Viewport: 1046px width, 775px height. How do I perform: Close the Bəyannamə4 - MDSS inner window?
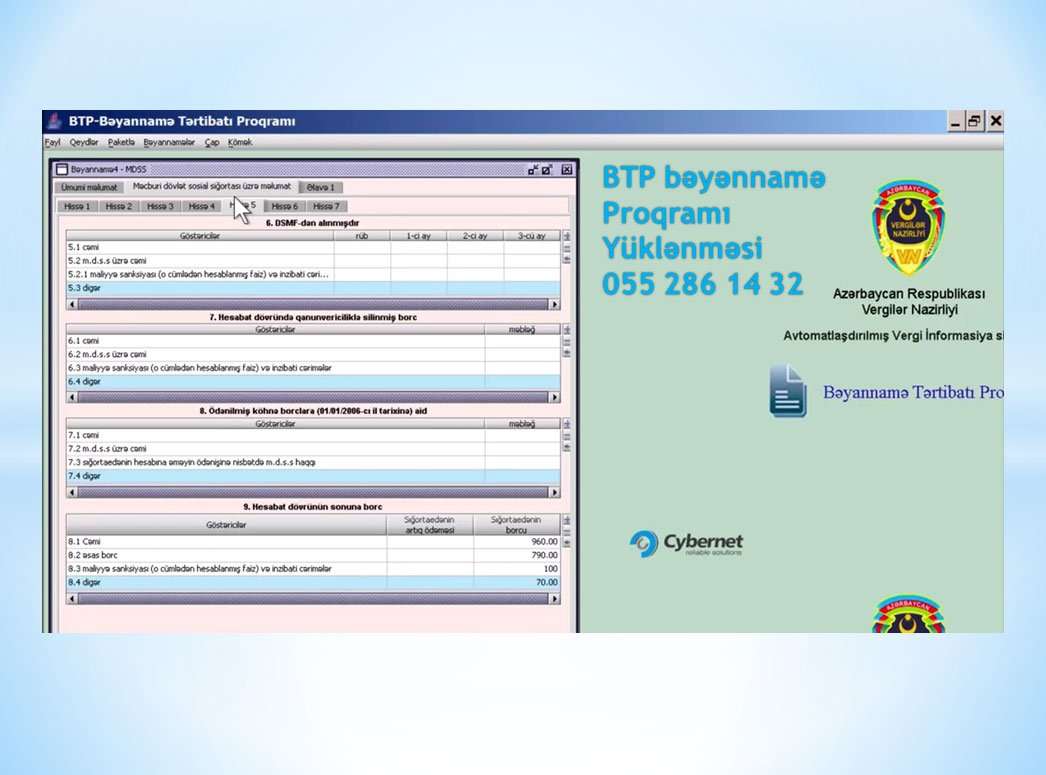pos(566,169)
